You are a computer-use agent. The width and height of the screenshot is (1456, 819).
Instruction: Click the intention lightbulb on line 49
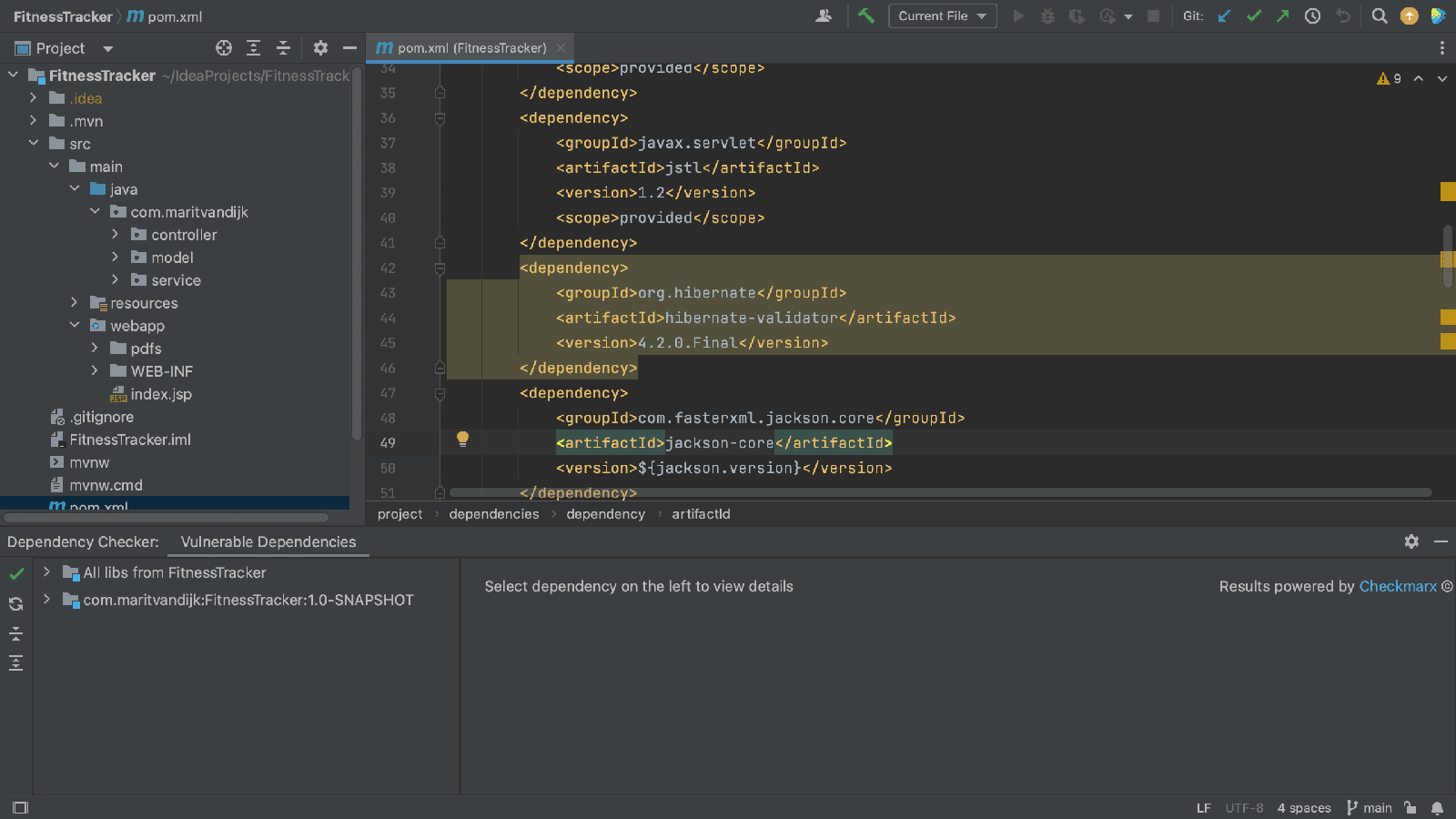coord(462,440)
